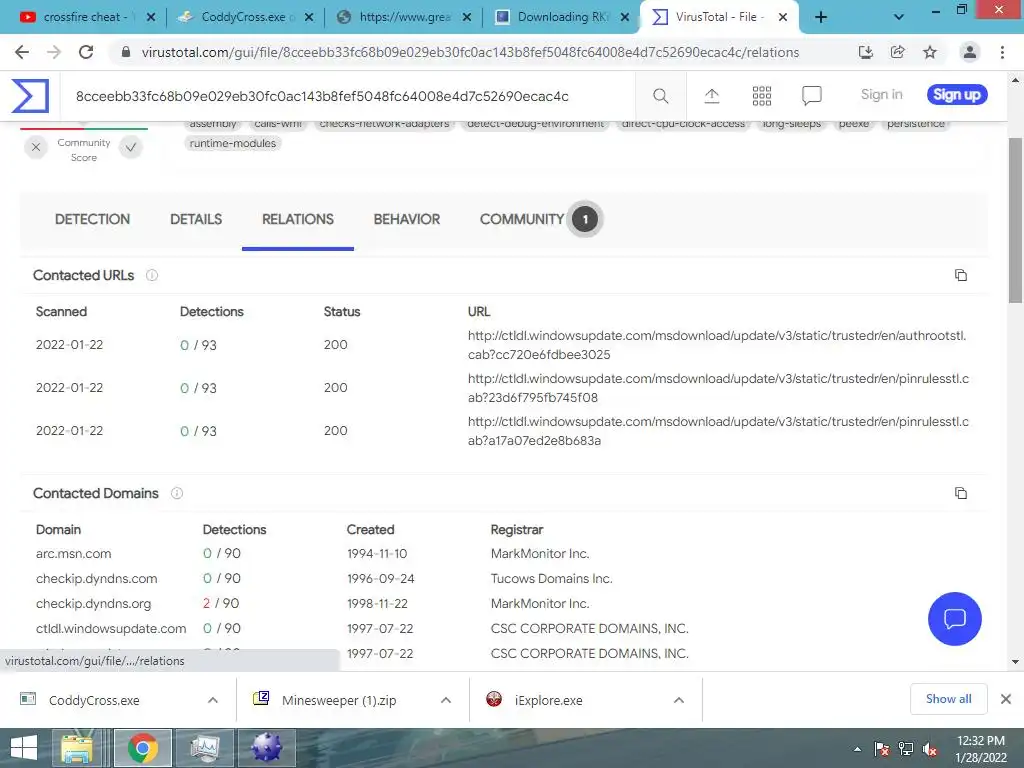Open the apps grid icon
The height and width of the screenshot is (768, 1024).
(761, 96)
